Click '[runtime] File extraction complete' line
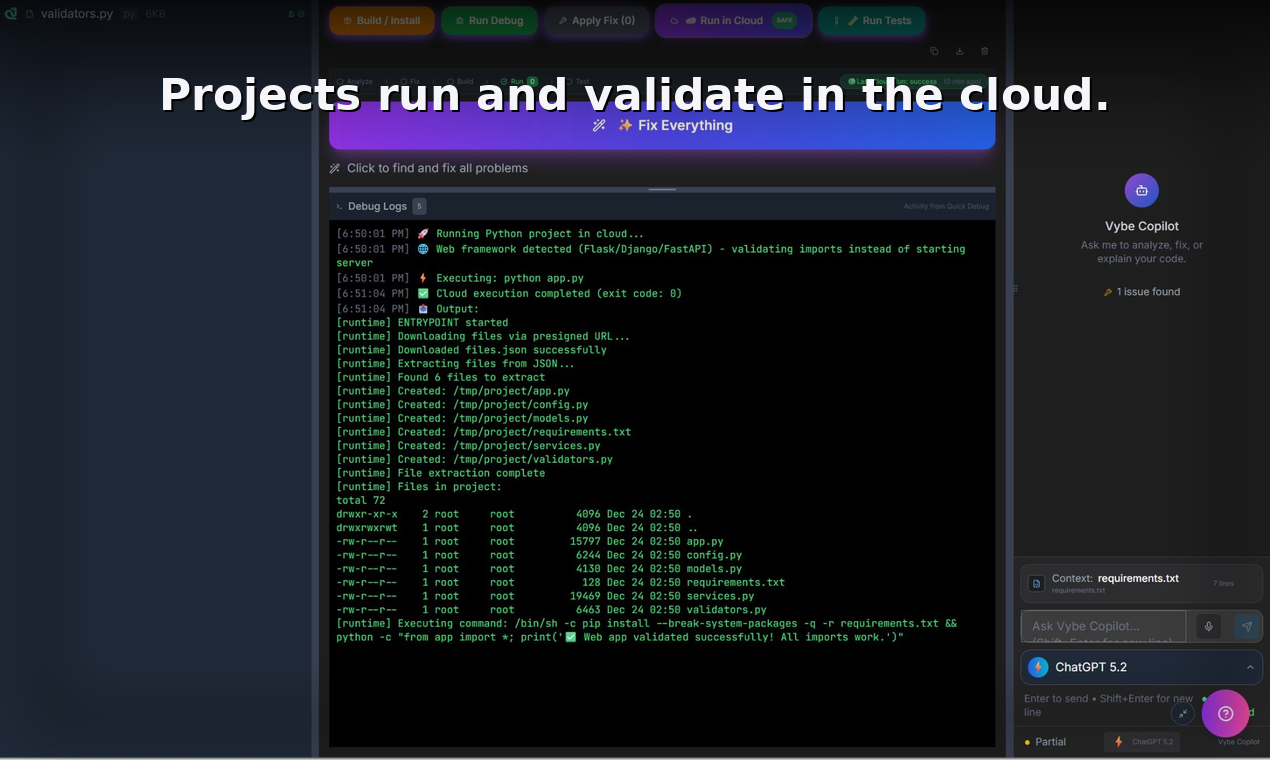The width and height of the screenshot is (1270, 760). 440,473
